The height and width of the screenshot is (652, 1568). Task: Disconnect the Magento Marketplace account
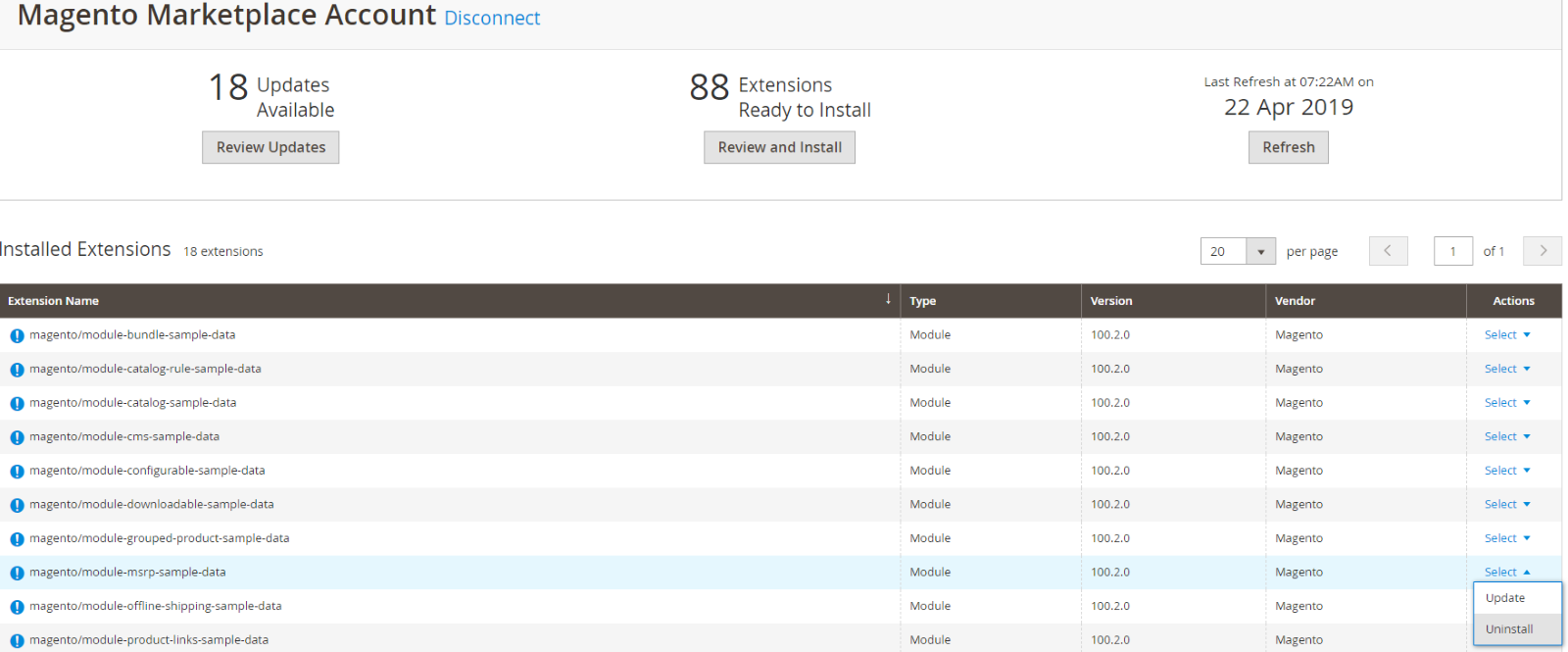tap(492, 18)
